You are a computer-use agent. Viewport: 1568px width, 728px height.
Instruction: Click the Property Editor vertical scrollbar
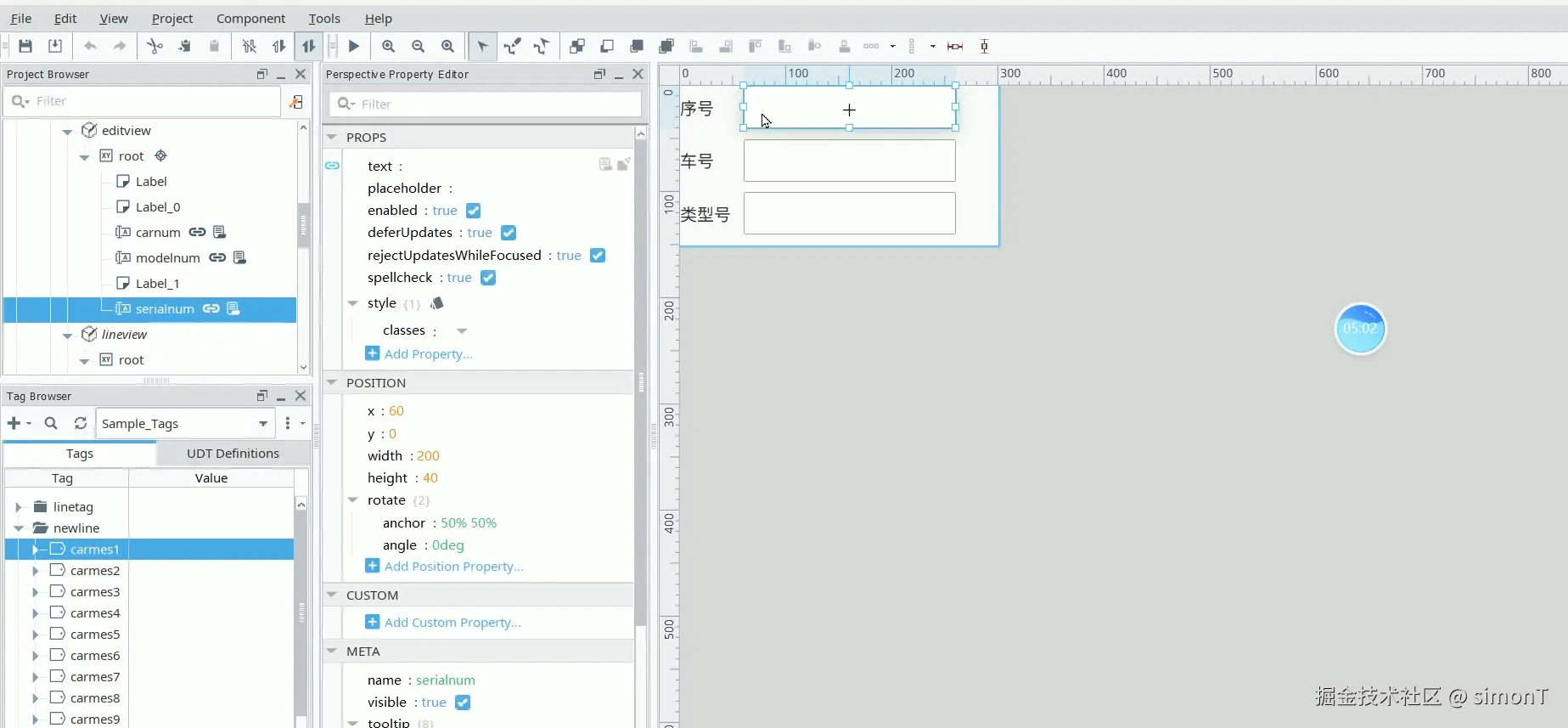[x=641, y=382]
